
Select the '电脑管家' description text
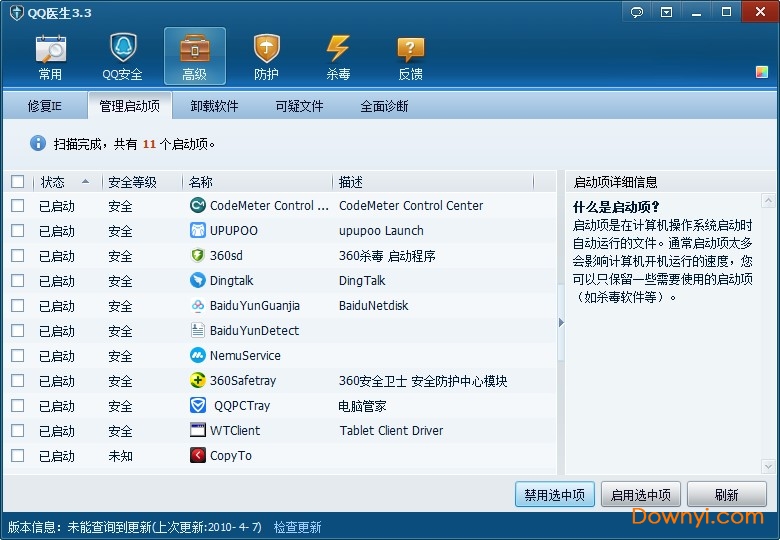coord(363,406)
